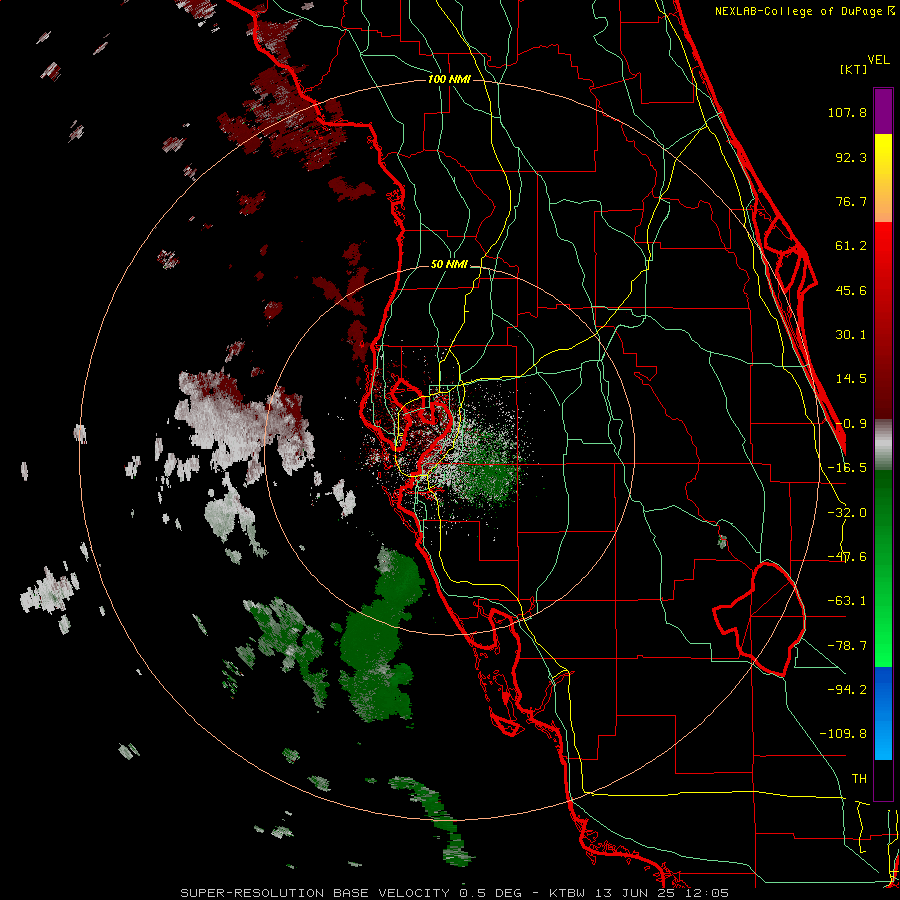Screen dimensions: 900x900
Task: Select the 76.7 legend value
Action: pyautogui.click(x=851, y=201)
